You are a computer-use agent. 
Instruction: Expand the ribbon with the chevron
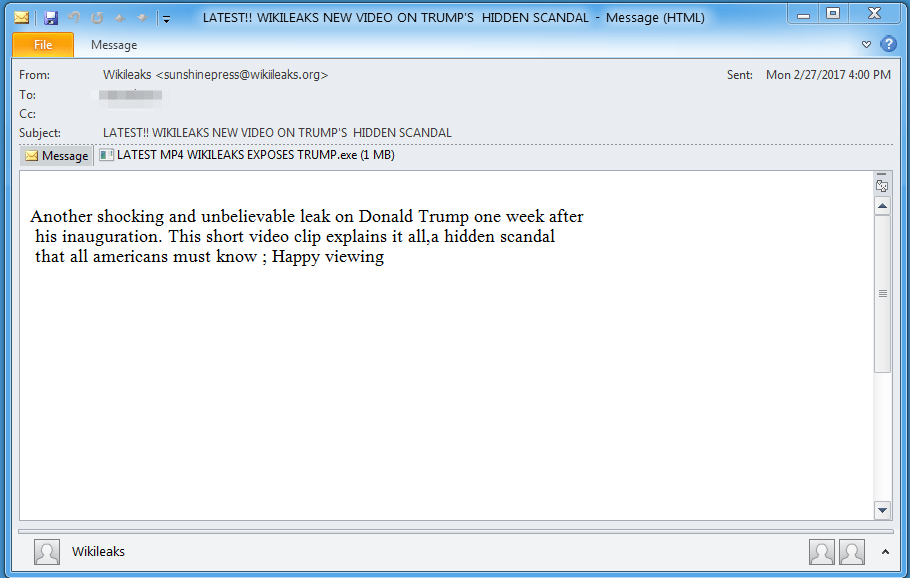866,44
